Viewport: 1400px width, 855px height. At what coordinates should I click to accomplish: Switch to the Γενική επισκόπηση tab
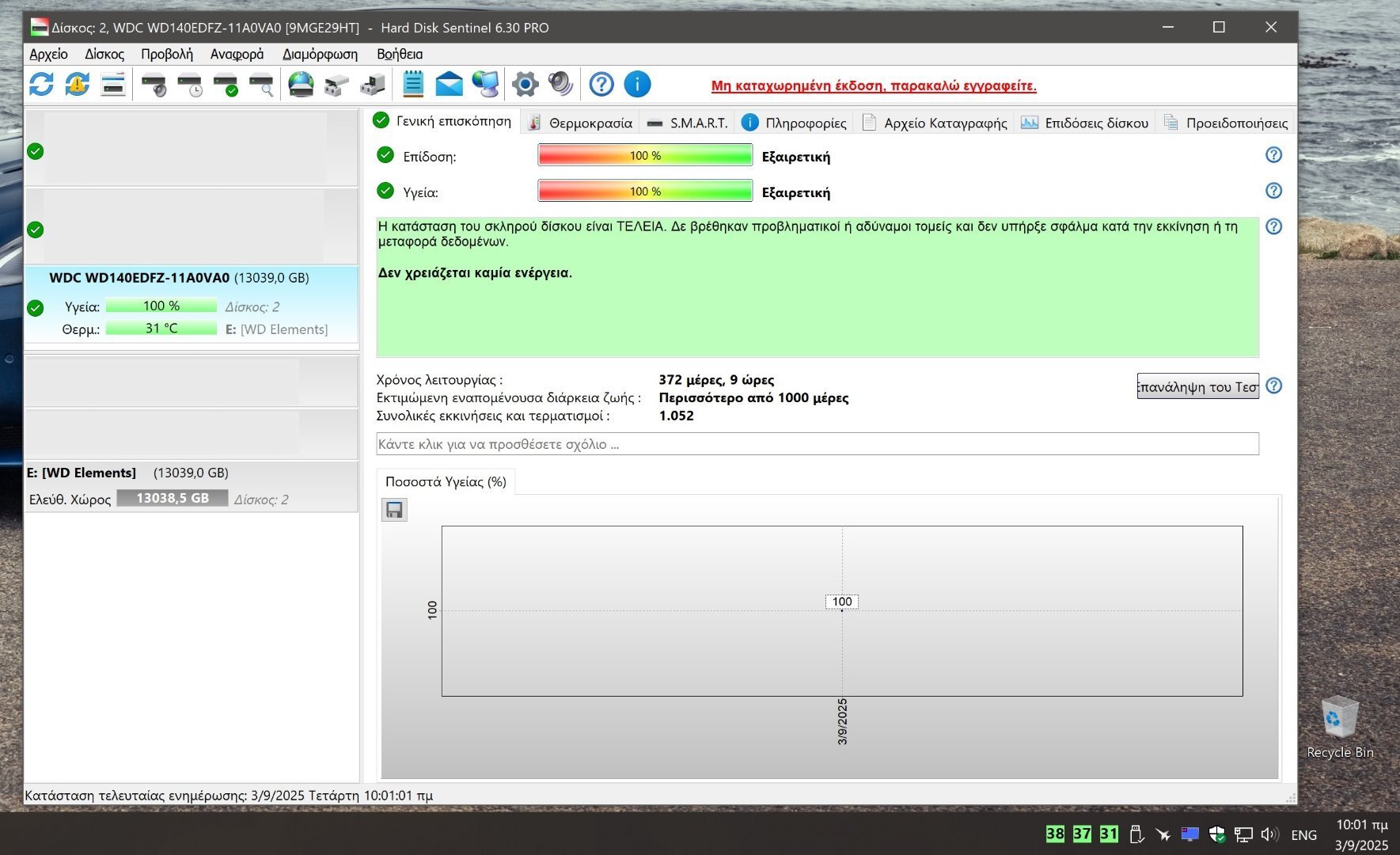coord(443,121)
